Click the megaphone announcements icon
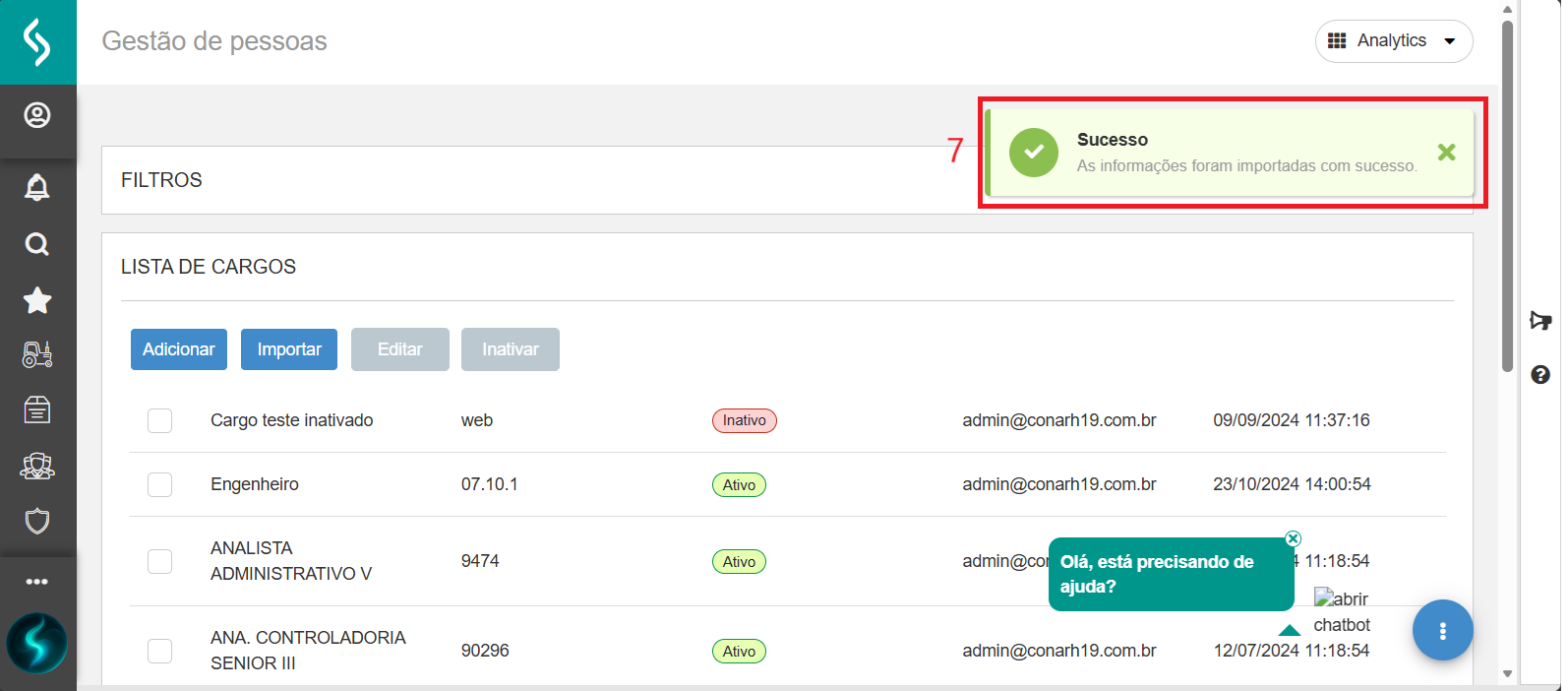 point(1540,321)
